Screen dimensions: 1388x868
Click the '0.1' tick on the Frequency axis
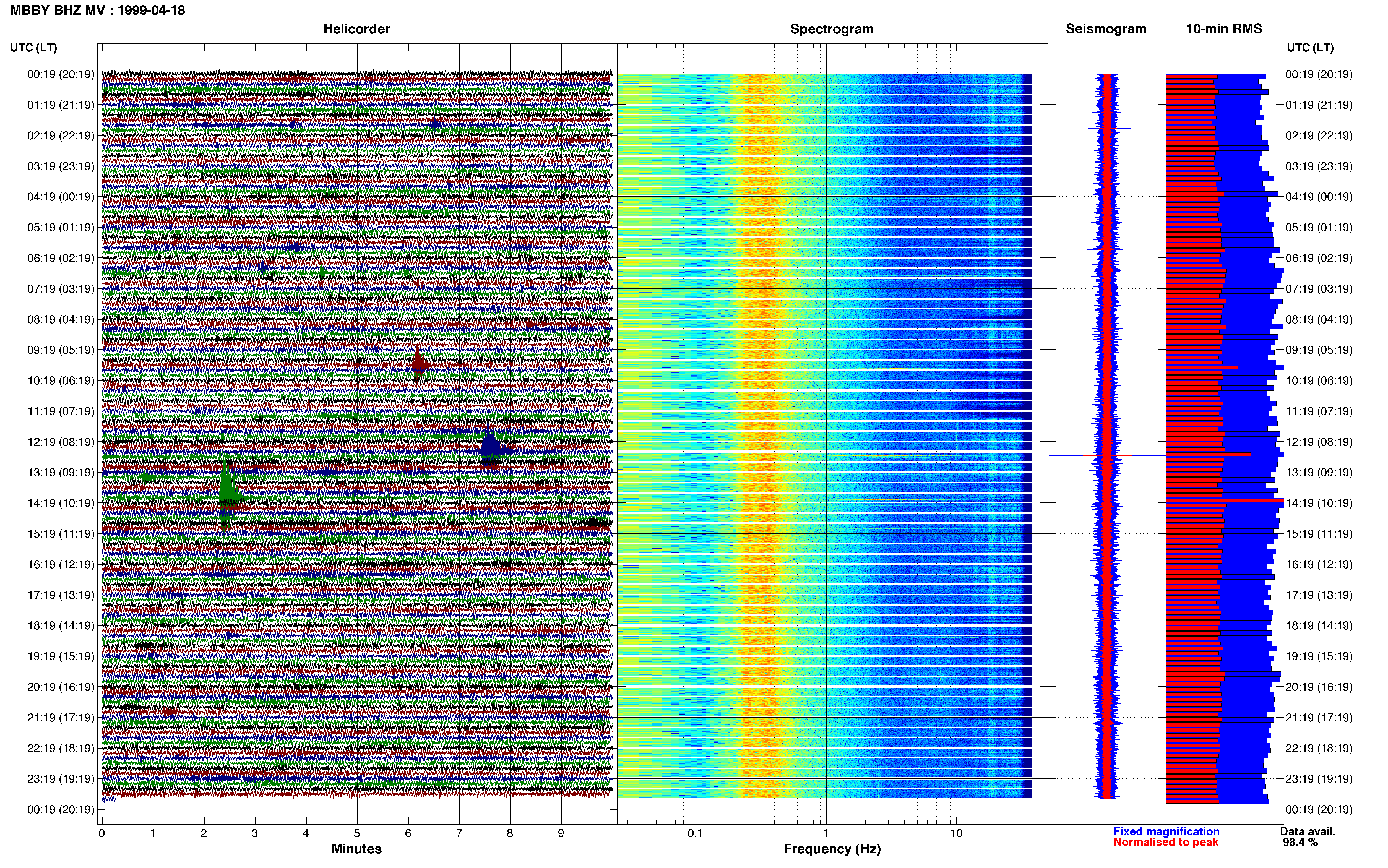pyautogui.click(x=695, y=833)
